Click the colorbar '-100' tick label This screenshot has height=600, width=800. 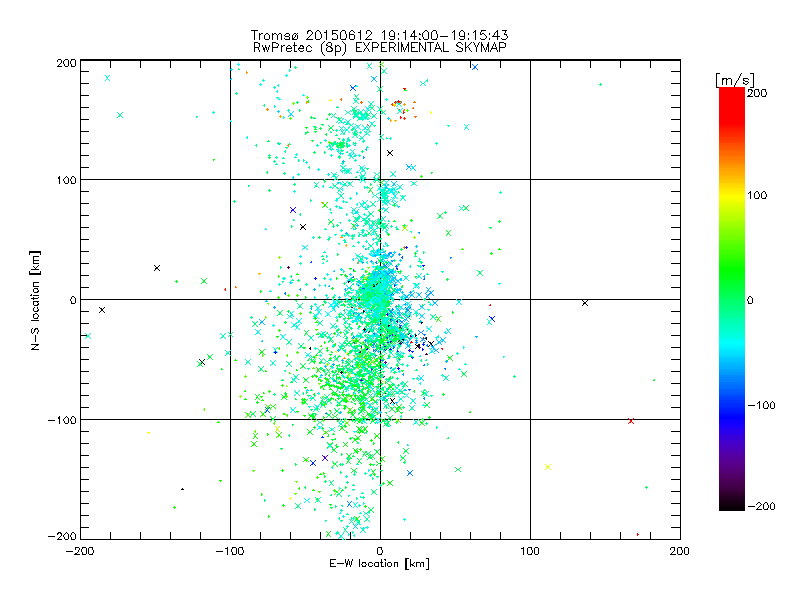[x=761, y=405]
